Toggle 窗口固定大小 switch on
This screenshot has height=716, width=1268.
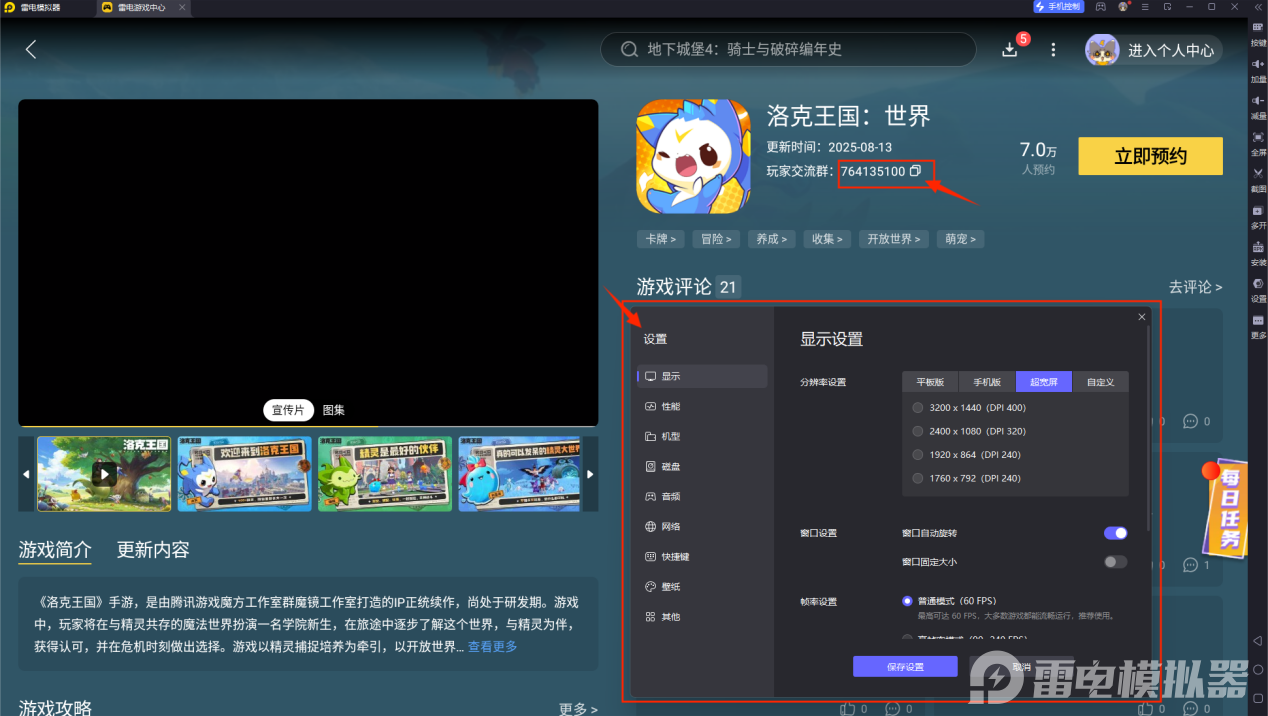point(1115,562)
